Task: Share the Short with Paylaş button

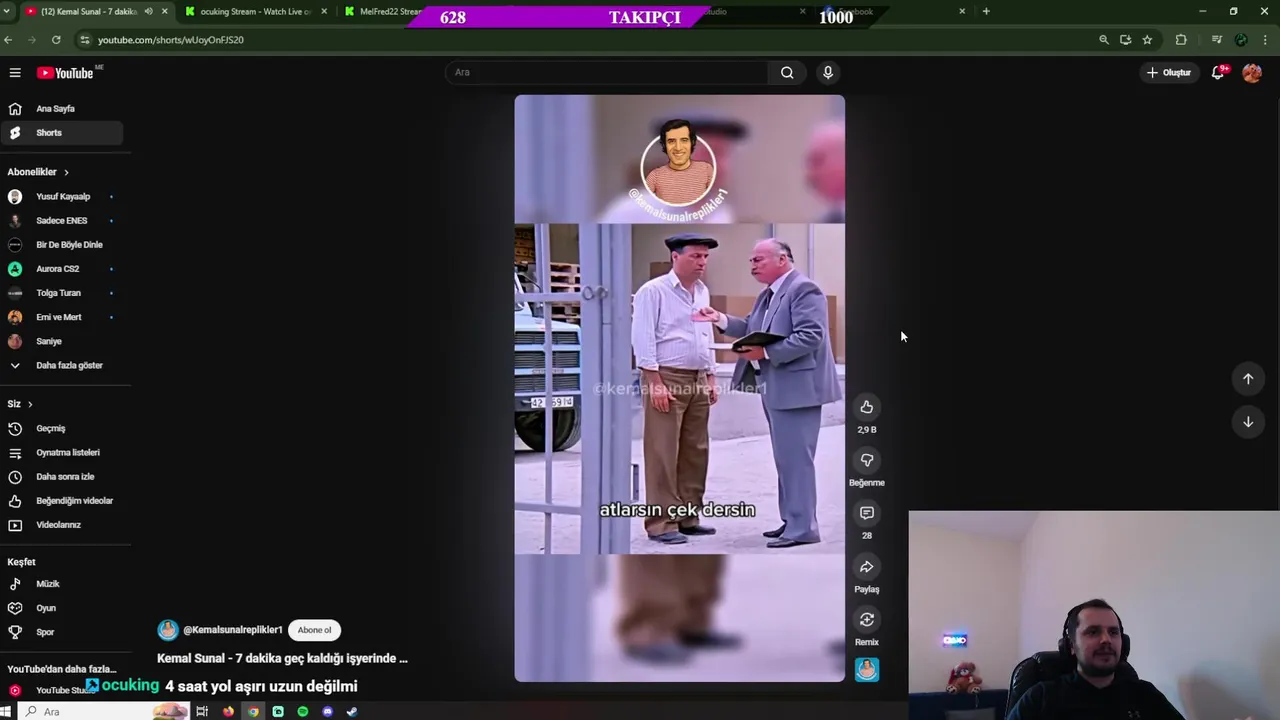Action: pos(867,567)
